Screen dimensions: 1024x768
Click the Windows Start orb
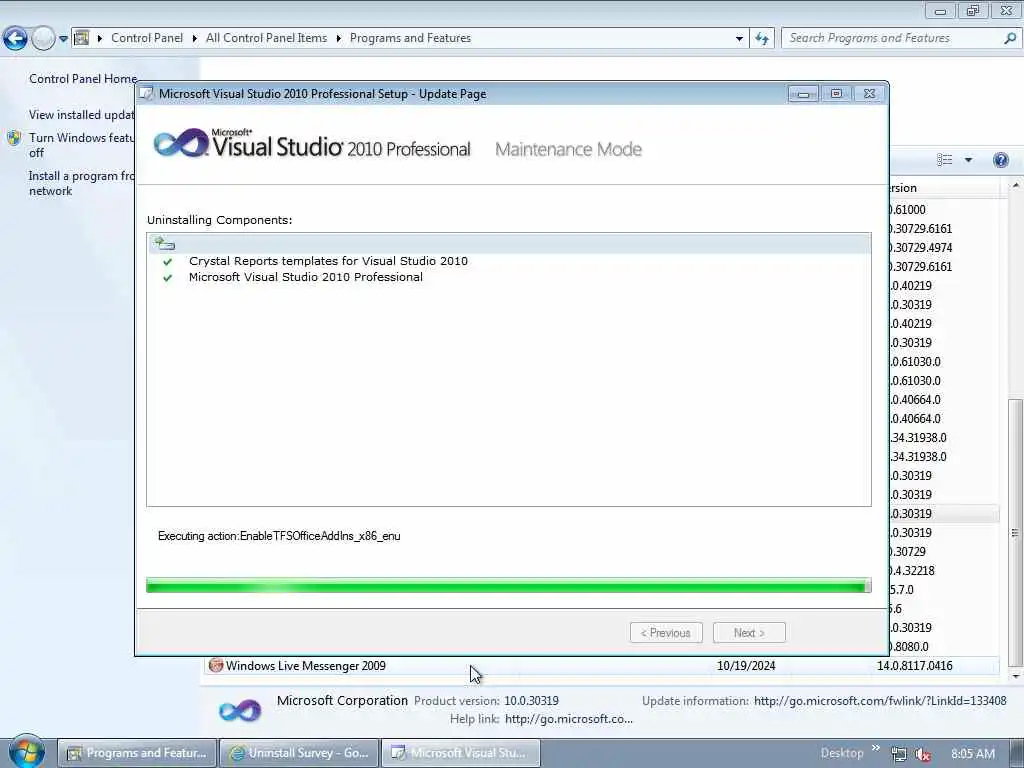tap(26, 752)
